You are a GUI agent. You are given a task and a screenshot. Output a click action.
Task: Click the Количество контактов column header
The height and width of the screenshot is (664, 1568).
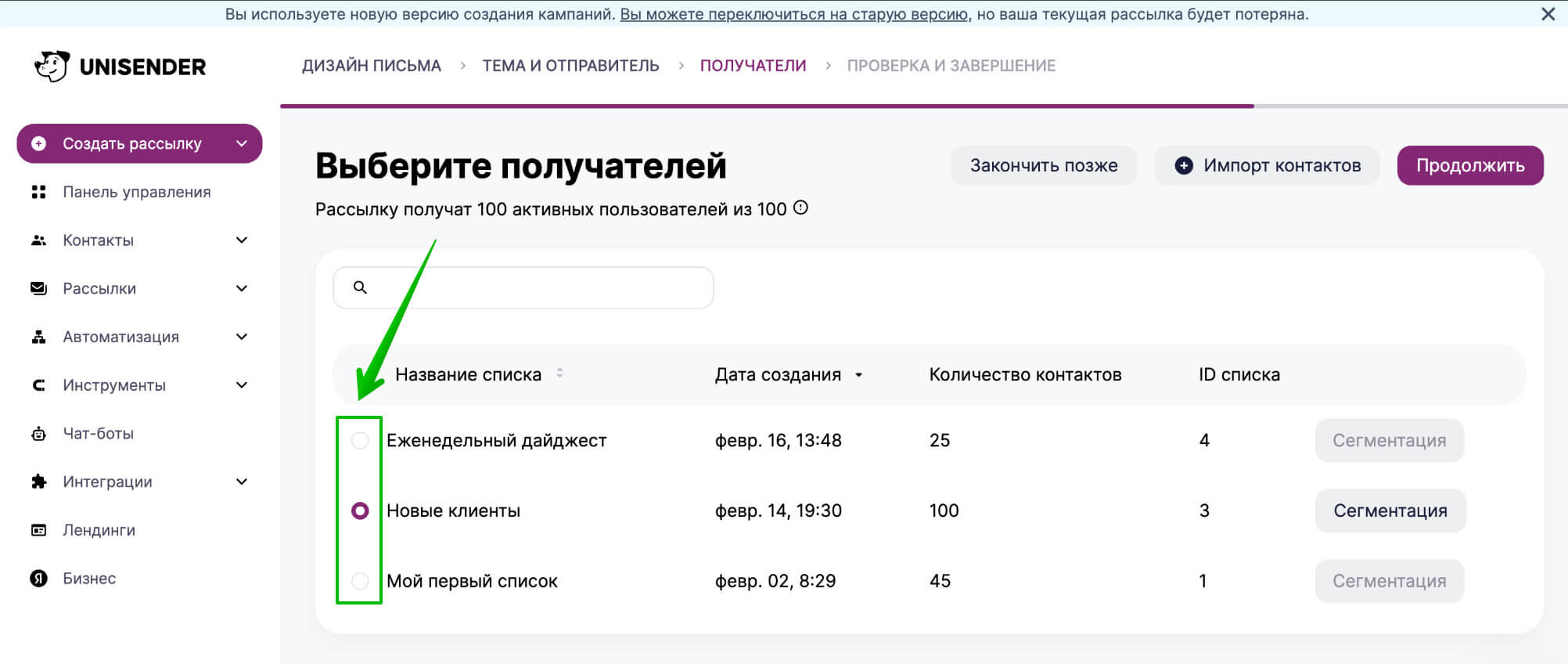click(1025, 374)
